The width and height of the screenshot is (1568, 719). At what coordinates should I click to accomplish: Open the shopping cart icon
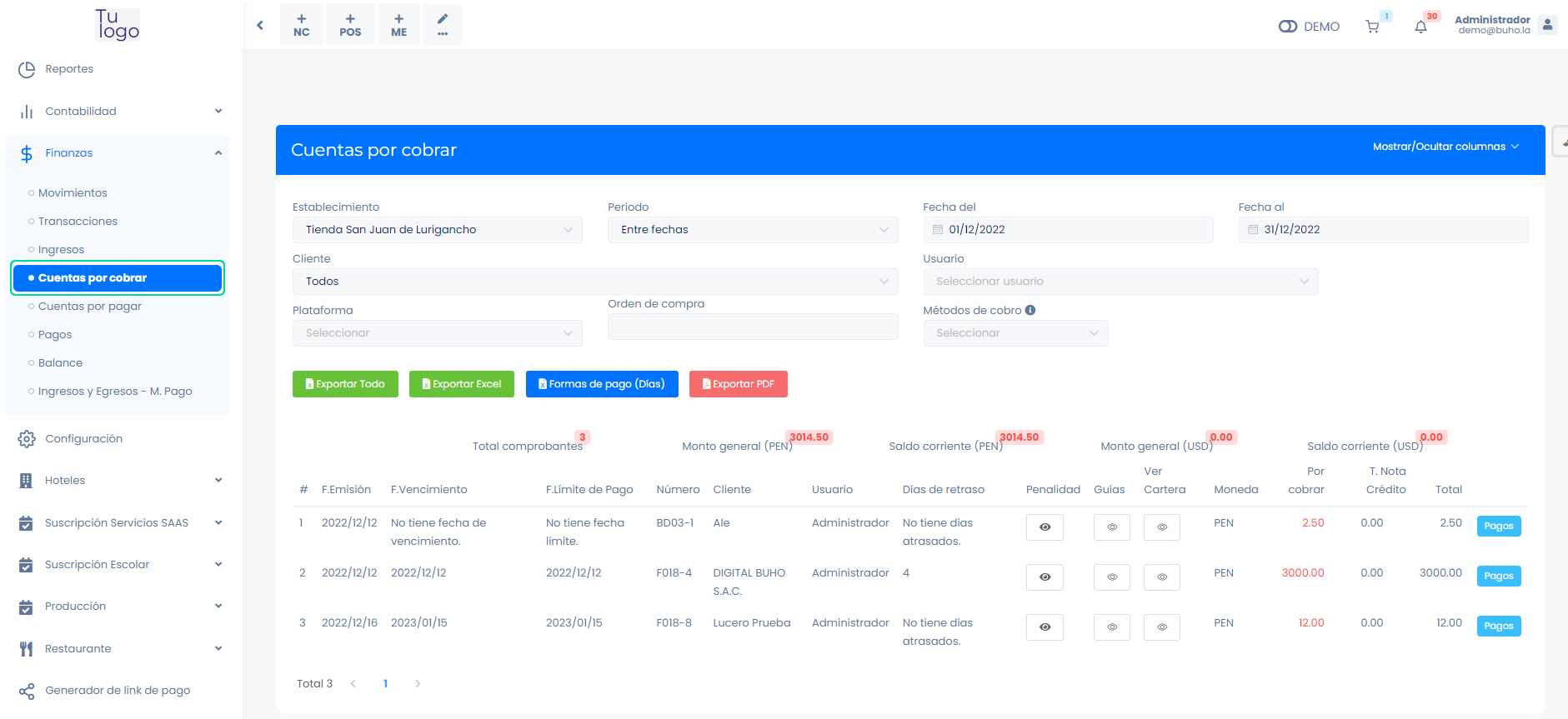point(1372,27)
